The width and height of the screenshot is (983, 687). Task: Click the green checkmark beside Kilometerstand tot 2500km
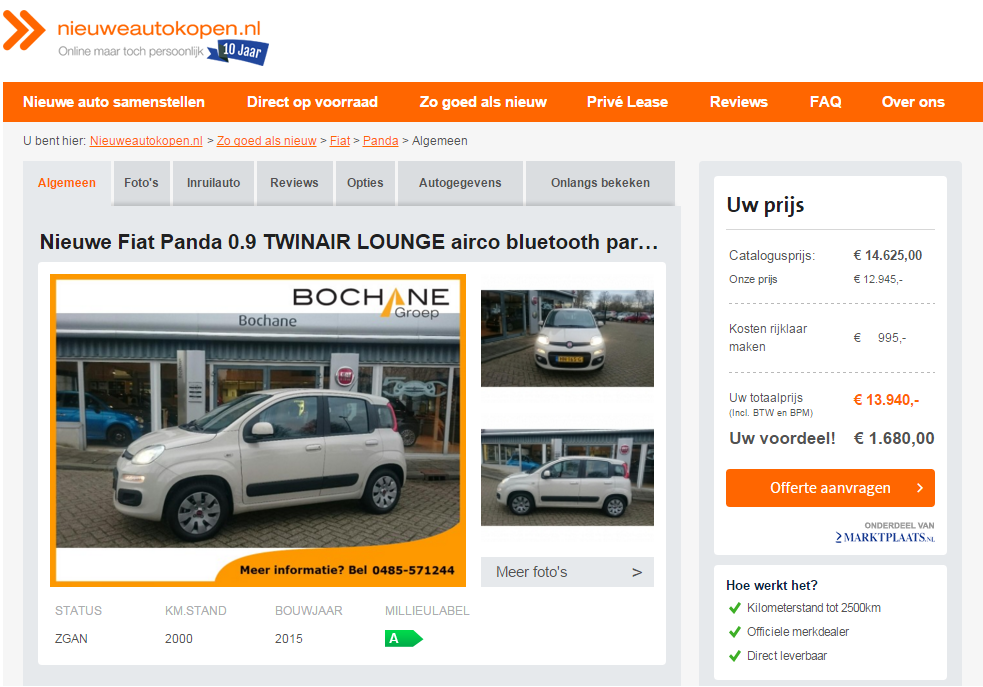735,608
